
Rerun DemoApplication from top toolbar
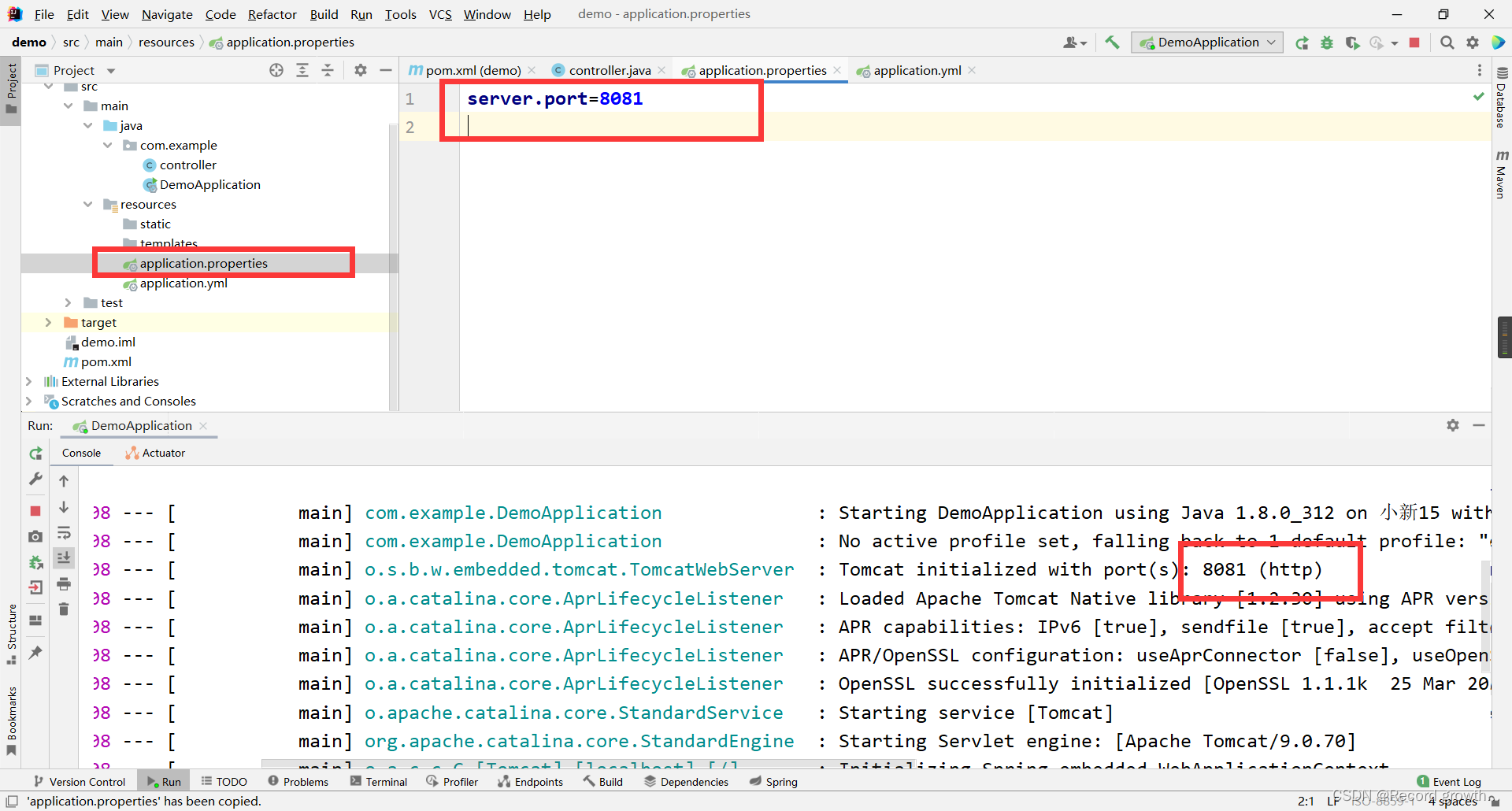click(1302, 43)
